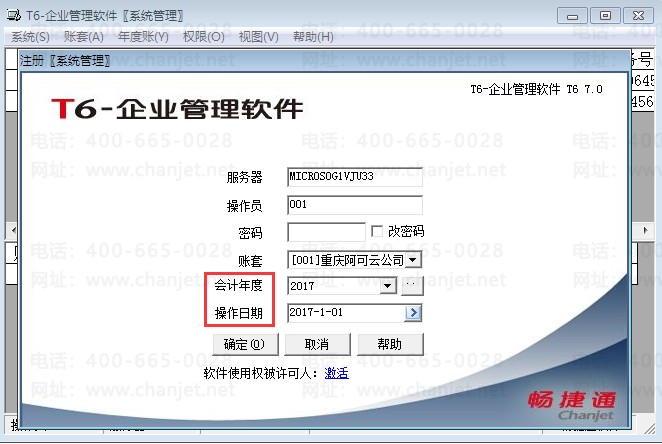Follow the 激活 activation link

336,373
